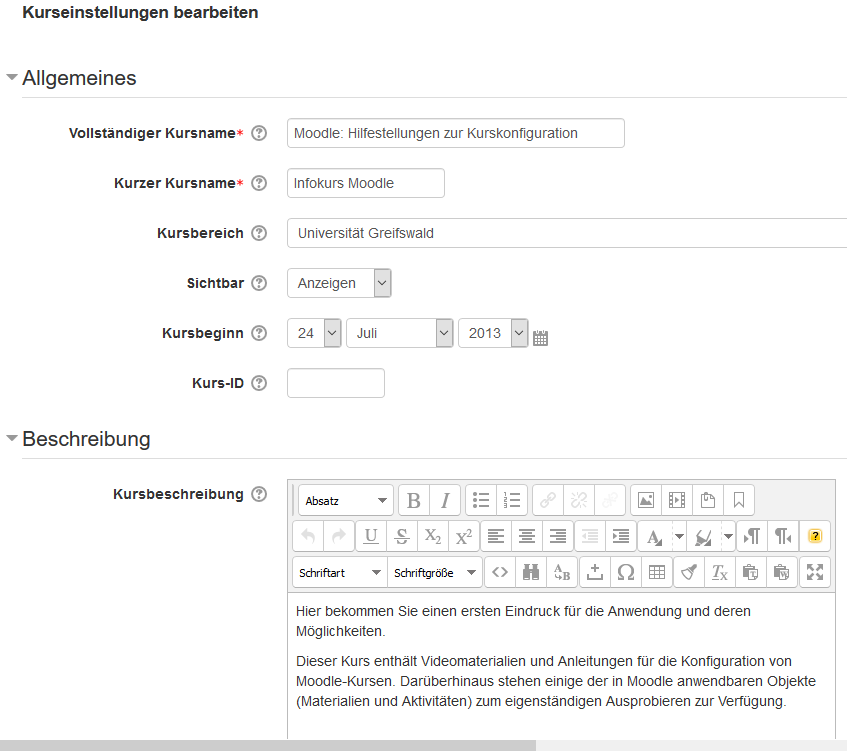Open the calendar picker next to Kursbeginn
The width and height of the screenshot is (847, 751).
[540, 338]
